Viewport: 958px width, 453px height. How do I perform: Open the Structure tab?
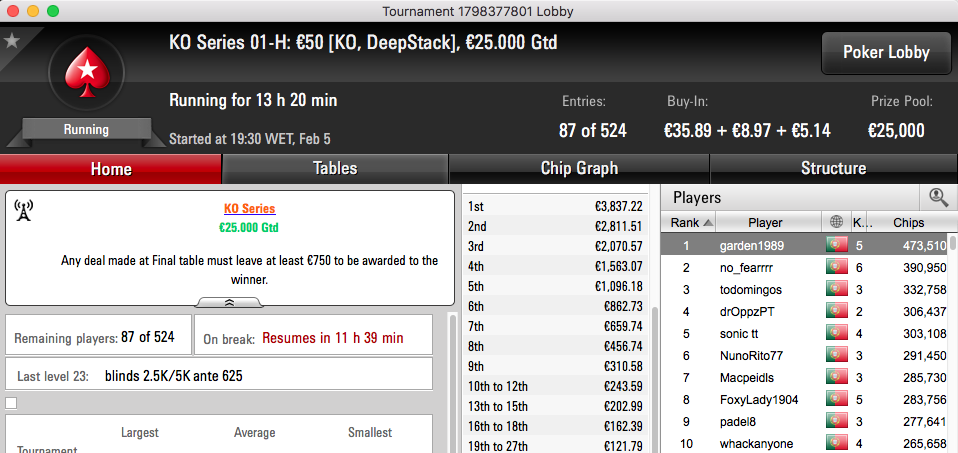(833, 169)
